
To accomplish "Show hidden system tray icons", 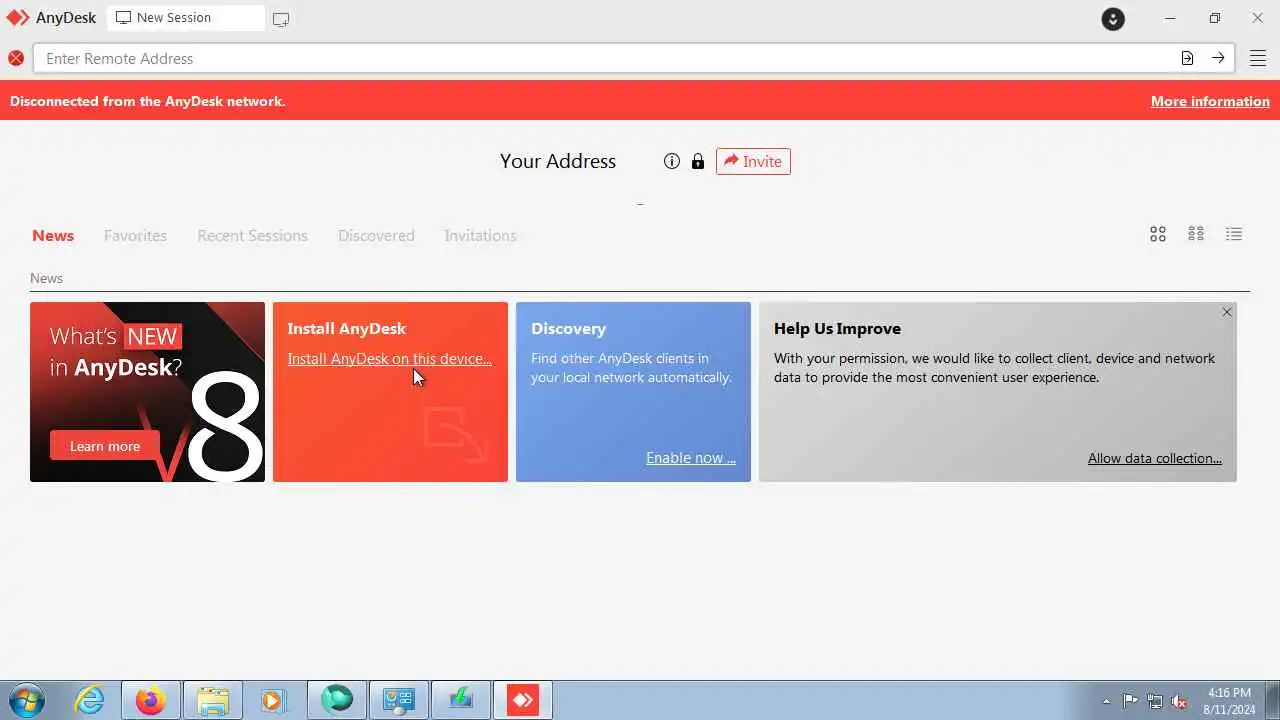I will click(1106, 701).
